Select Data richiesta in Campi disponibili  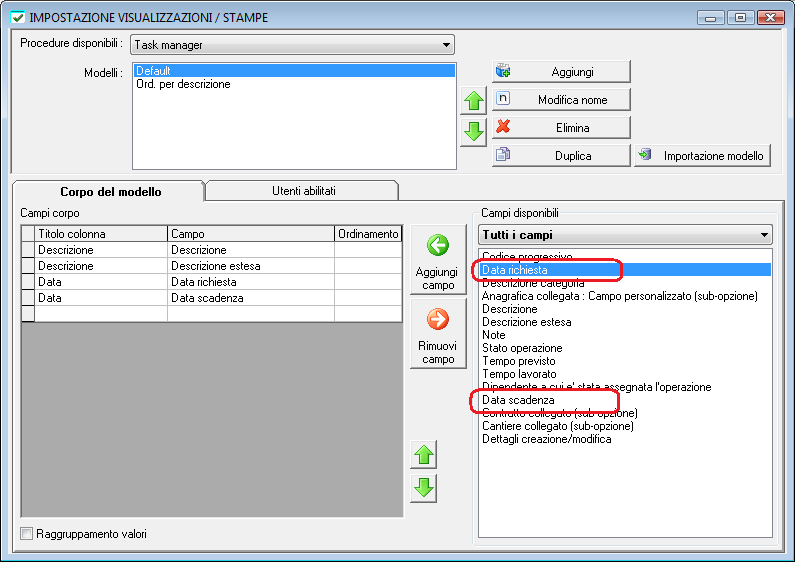625,269
